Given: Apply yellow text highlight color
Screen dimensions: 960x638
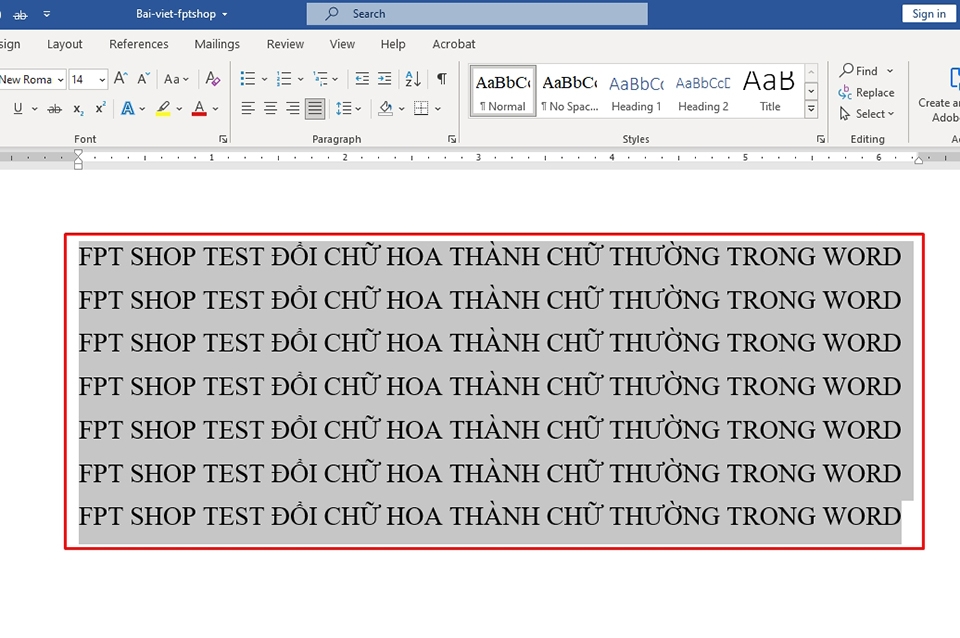Looking at the screenshot, I should click(x=163, y=108).
